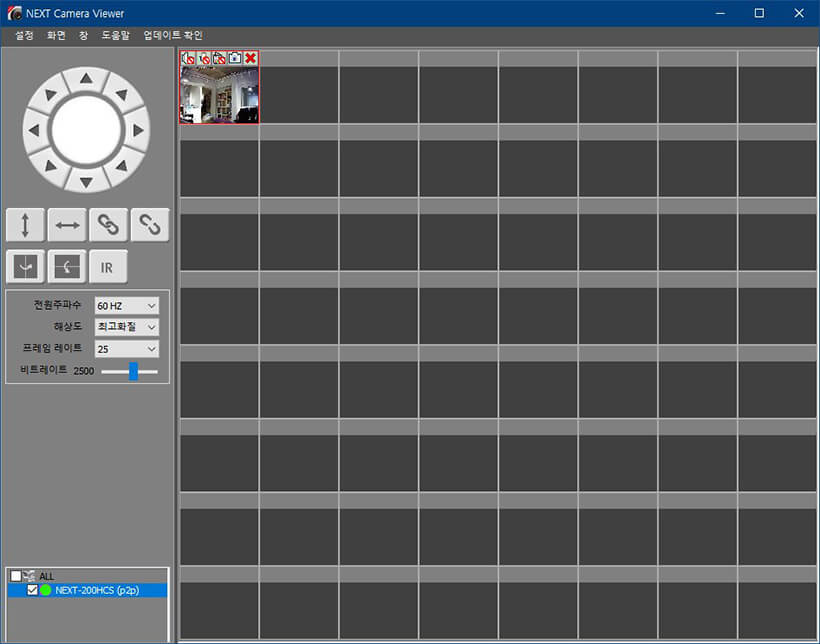
Task: Toggle audio listen icon on camera tile
Action: [x=188, y=58]
